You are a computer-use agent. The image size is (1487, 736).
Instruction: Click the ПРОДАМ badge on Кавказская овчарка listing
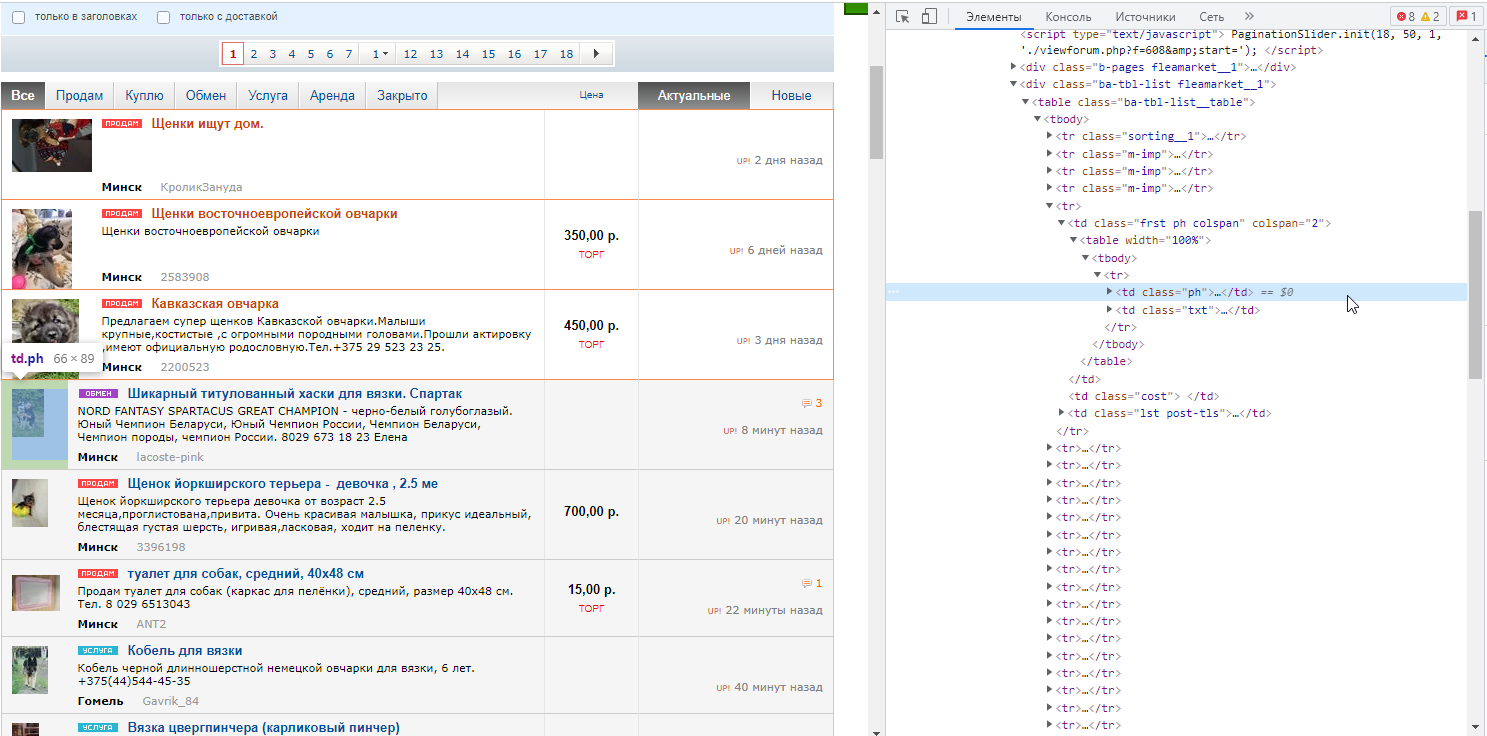[122, 304]
